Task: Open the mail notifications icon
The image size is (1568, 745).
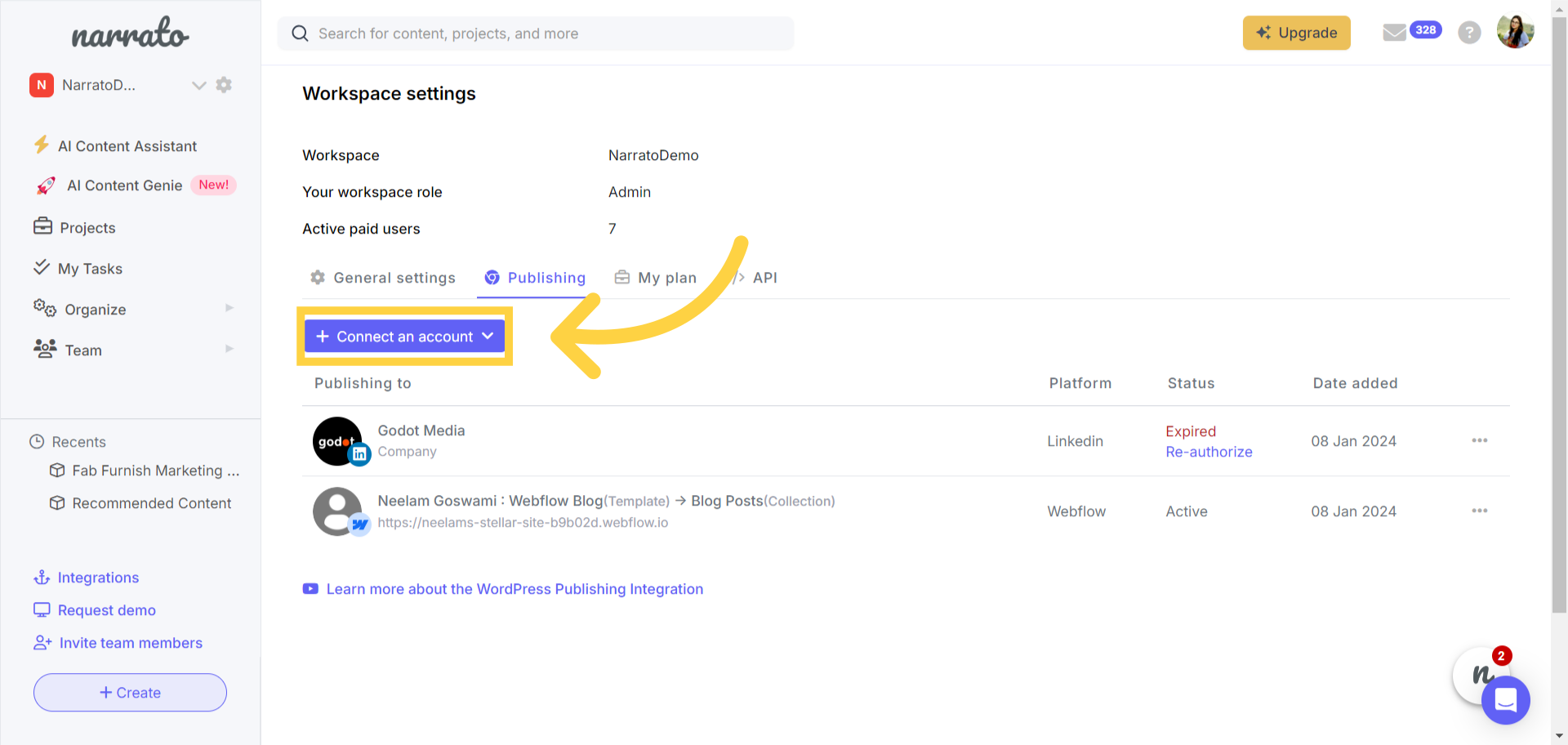Action: [x=1394, y=33]
